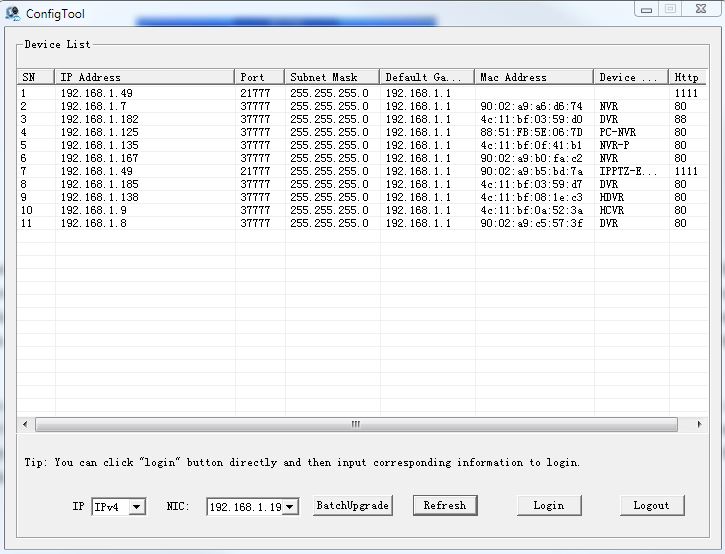This screenshot has height=554, width=725.
Task: Click serial number 1 cell
Action: click(24, 93)
